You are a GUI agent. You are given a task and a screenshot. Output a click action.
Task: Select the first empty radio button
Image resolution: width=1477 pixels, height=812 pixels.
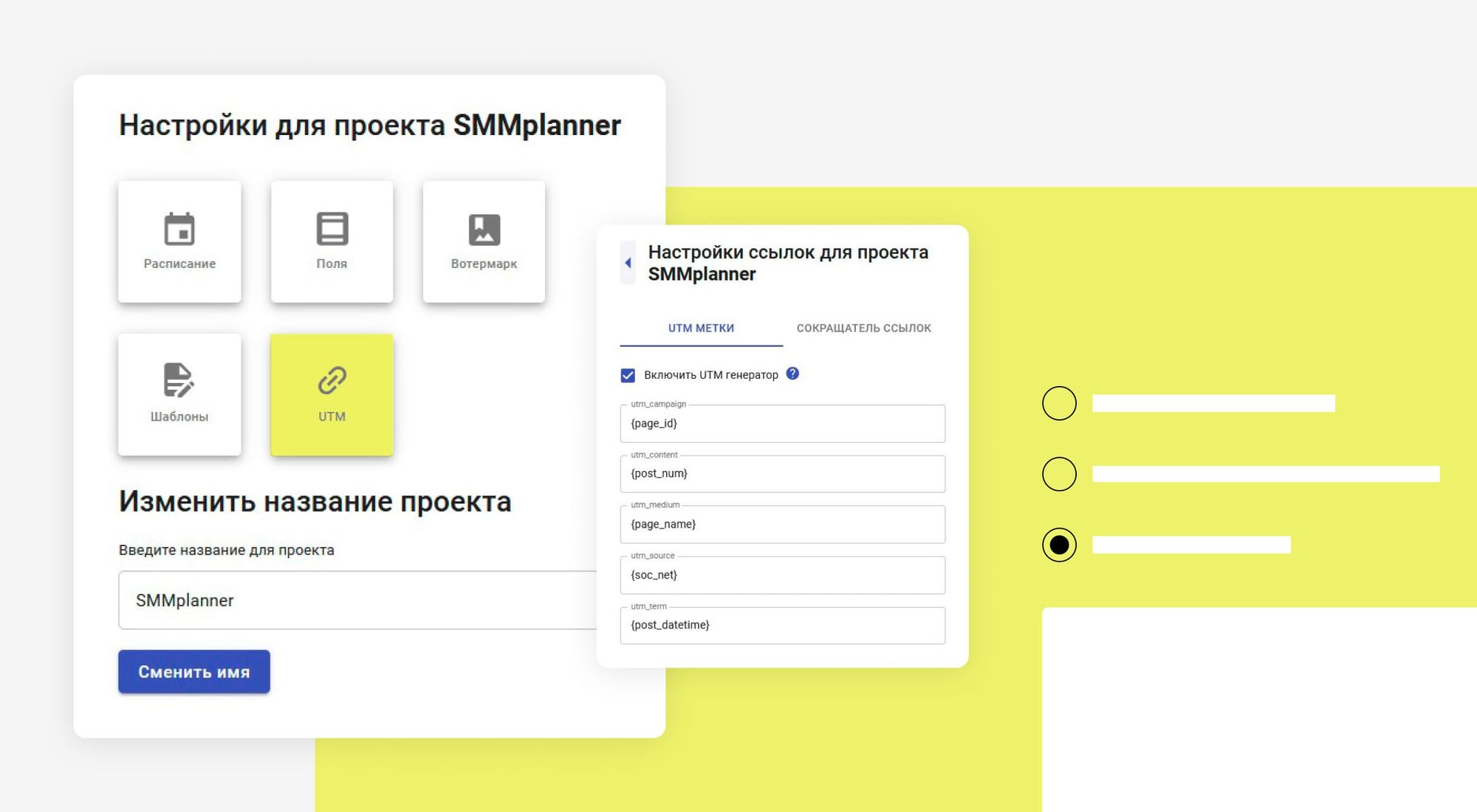click(1059, 403)
